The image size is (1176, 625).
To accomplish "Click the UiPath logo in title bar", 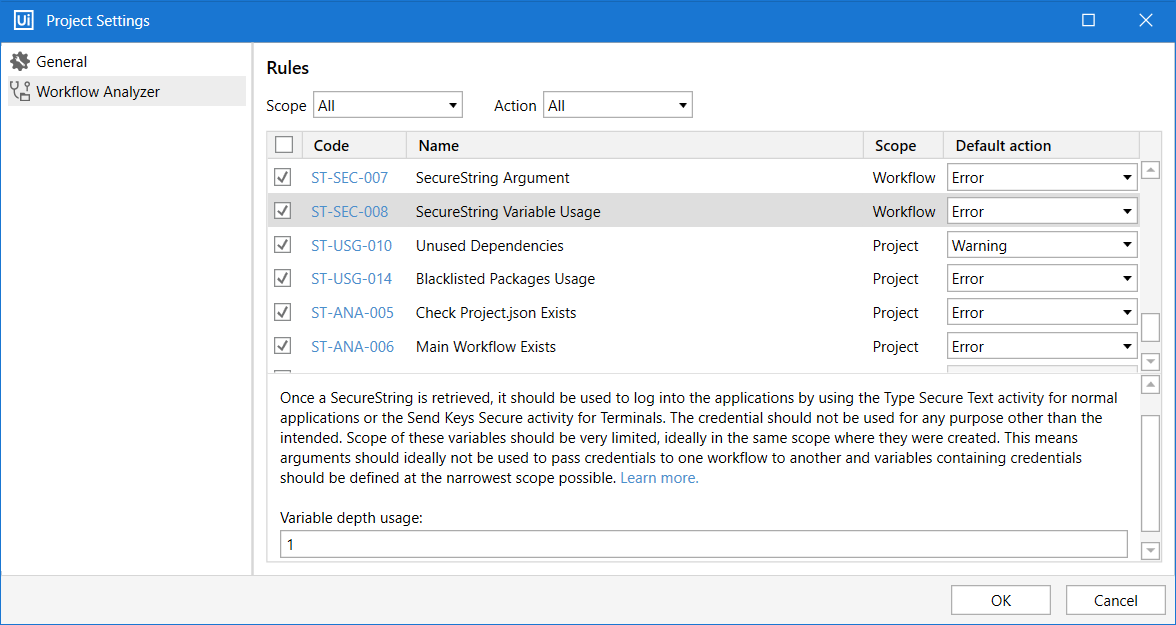I will [24, 20].
